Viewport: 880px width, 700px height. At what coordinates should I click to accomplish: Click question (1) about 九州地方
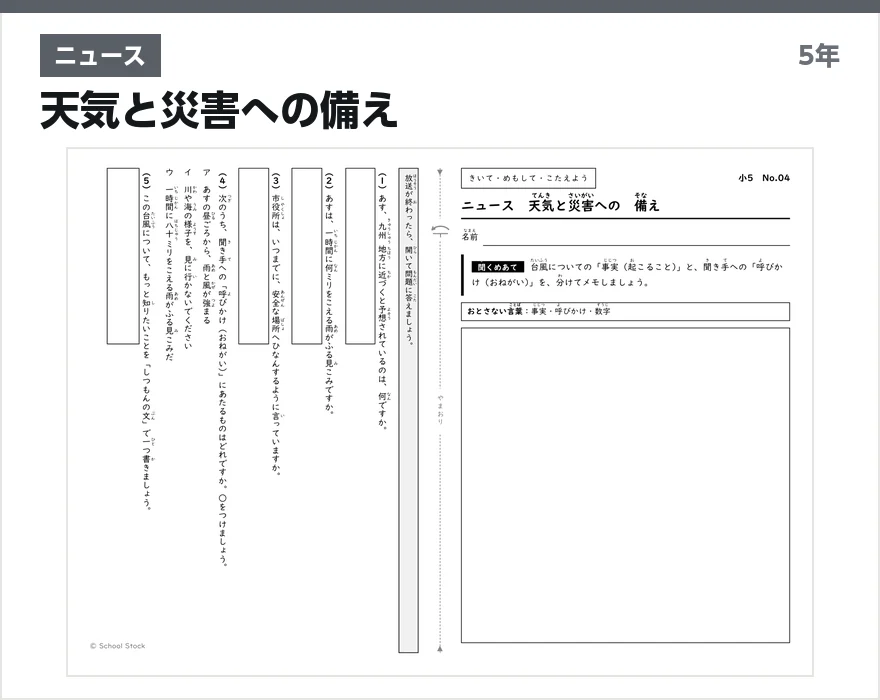[383, 301]
